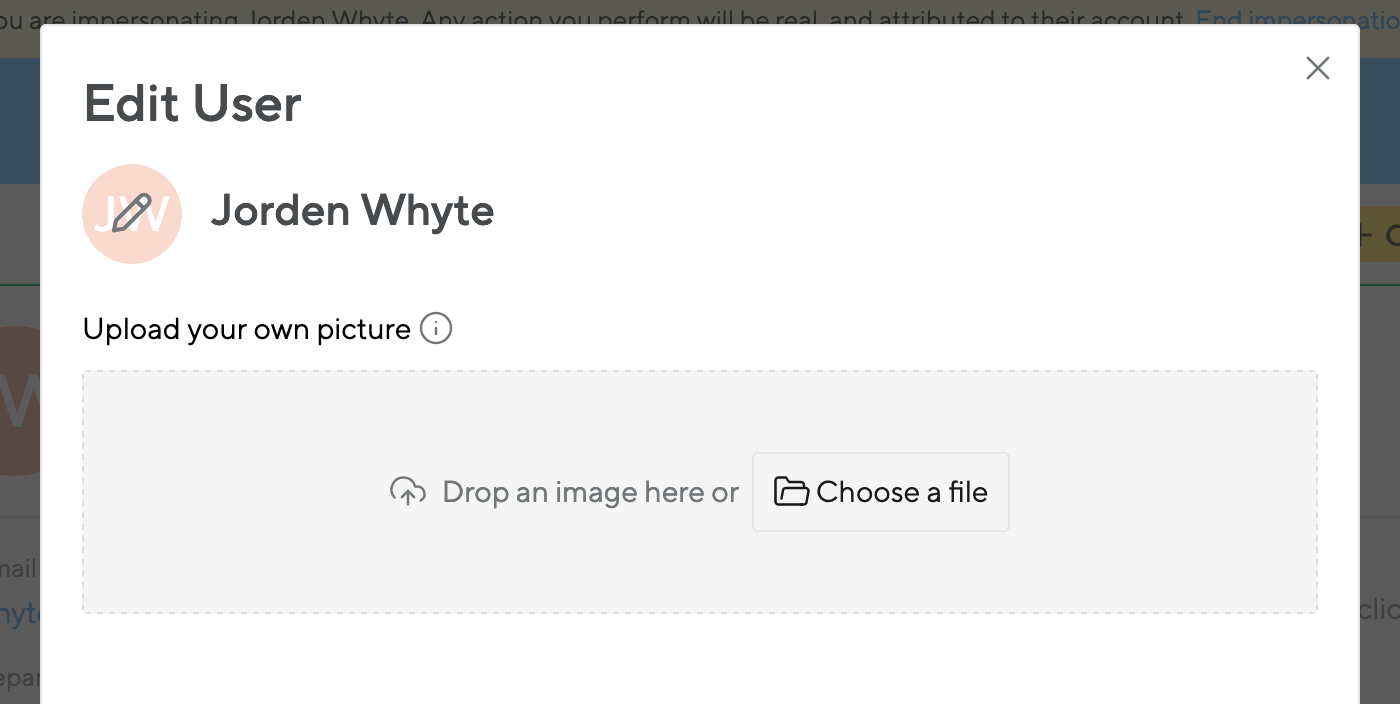Click the folder icon on Choose a file
1400x704 pixels.
point(791,491)
